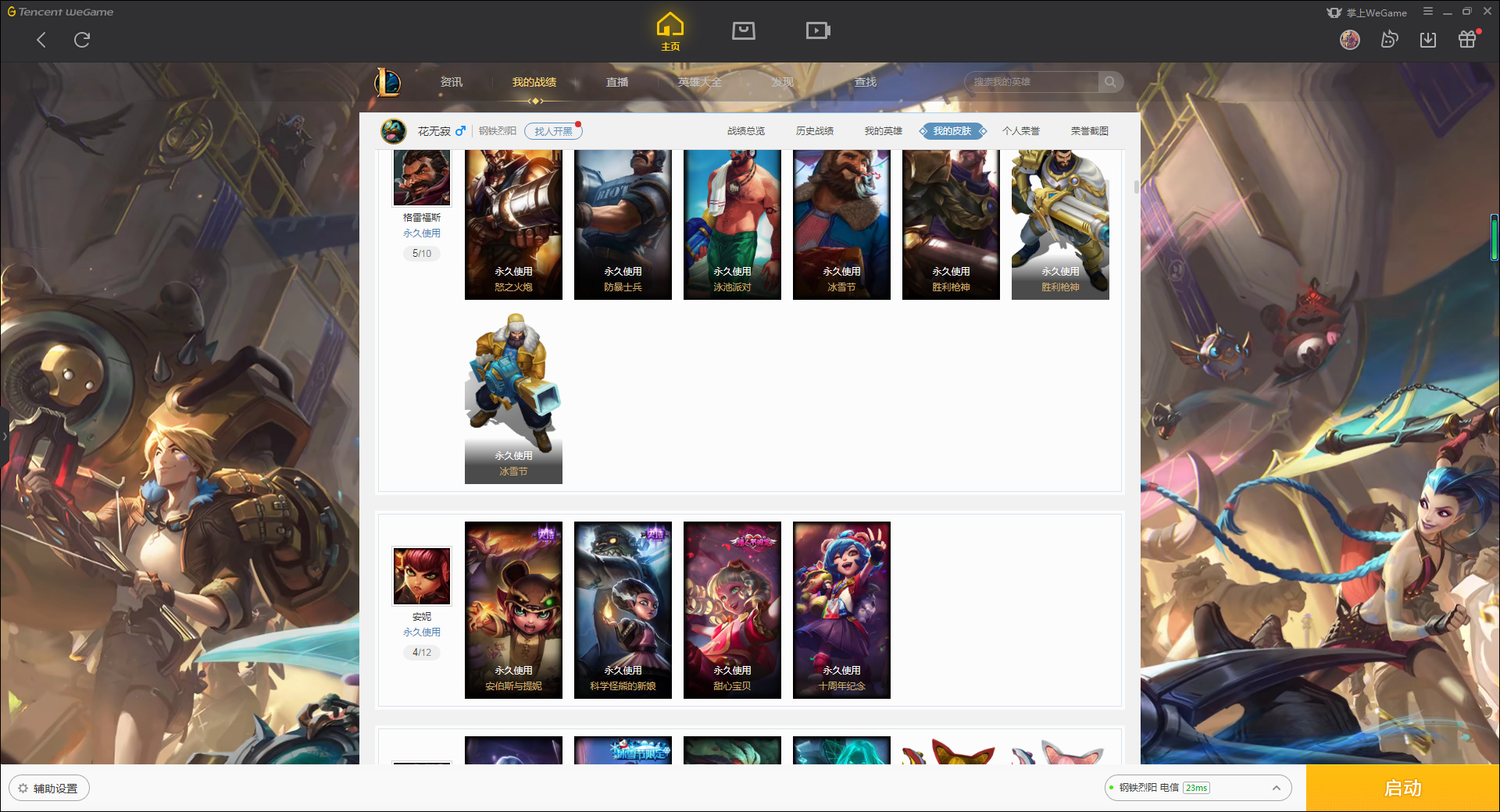Open the golden 胜利枪神 model skin card

[1060, 224]
